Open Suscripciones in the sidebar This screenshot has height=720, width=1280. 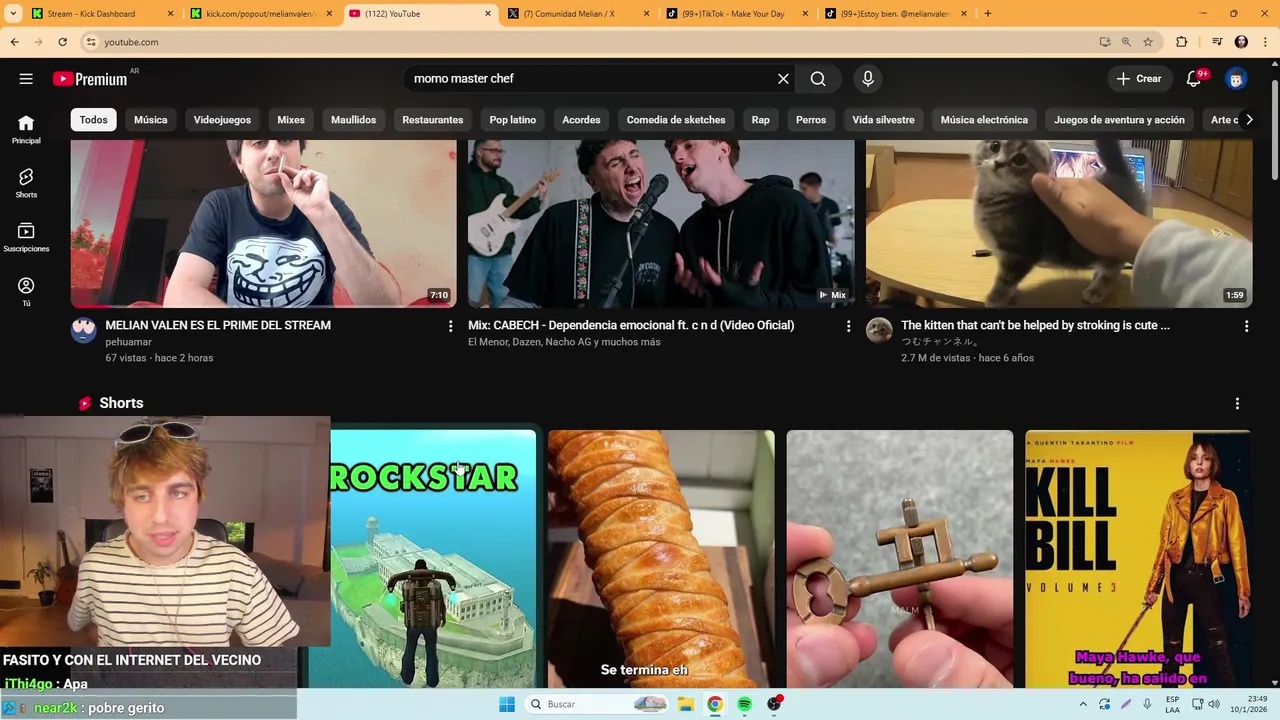26,237
